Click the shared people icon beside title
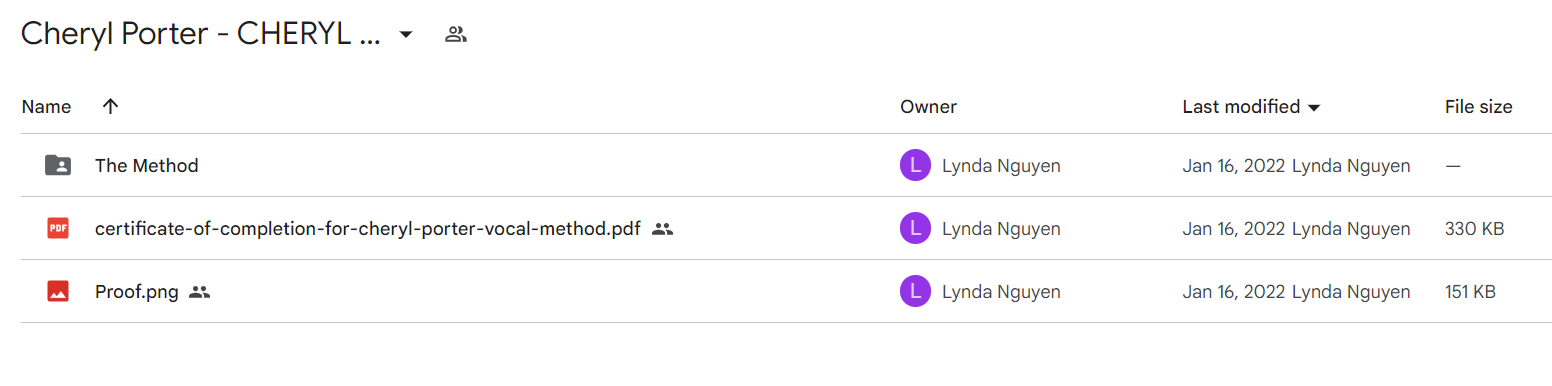 (456, 35)
